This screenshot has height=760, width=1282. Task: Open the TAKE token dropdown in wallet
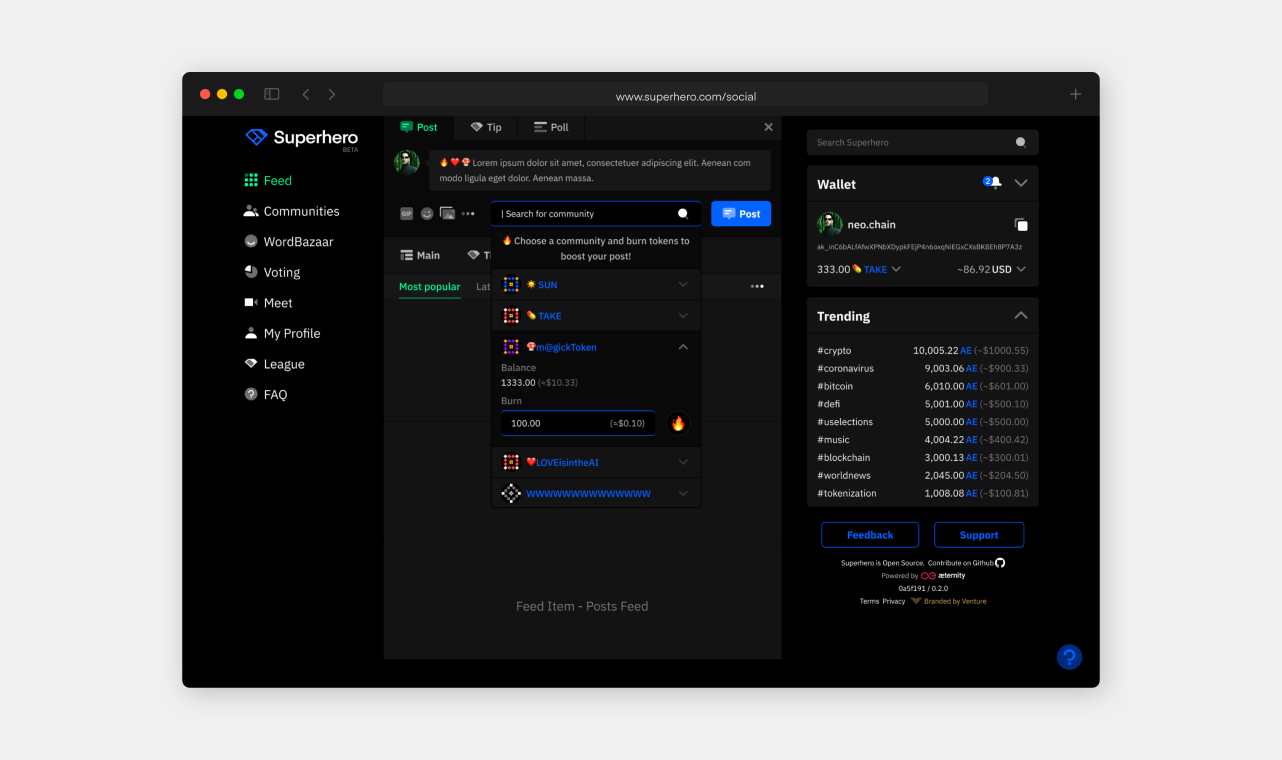896,269
